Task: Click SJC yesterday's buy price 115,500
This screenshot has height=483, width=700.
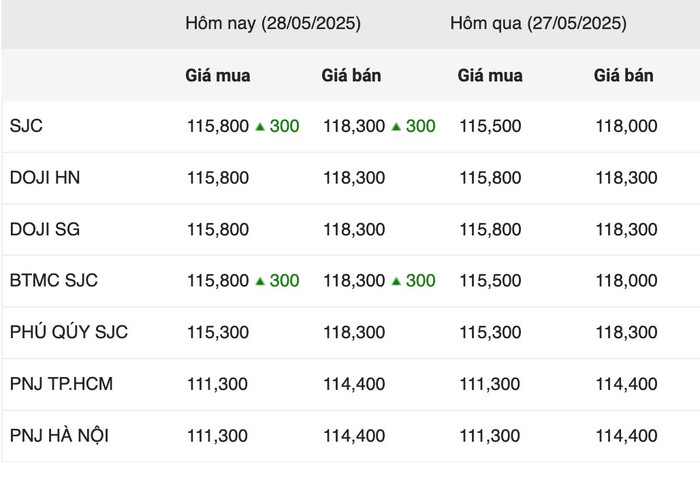Action: (490, 126)
